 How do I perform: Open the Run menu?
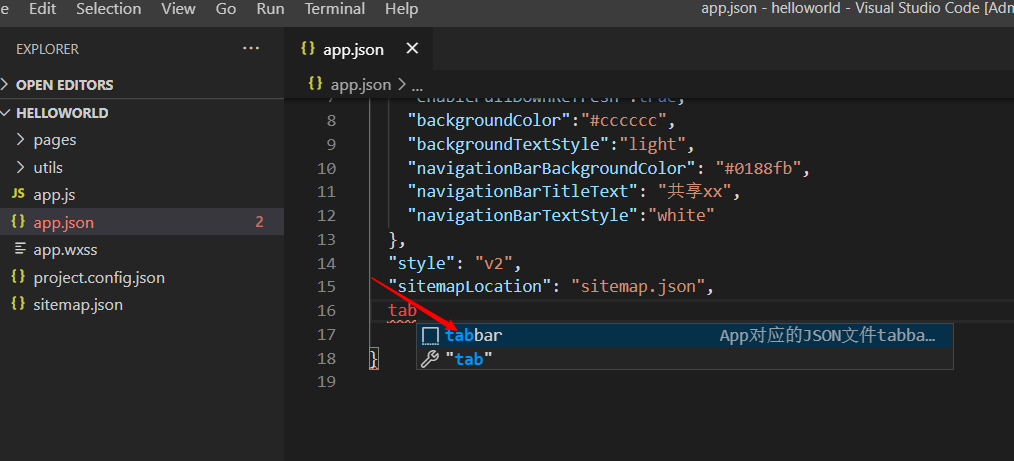coord(270,9)
